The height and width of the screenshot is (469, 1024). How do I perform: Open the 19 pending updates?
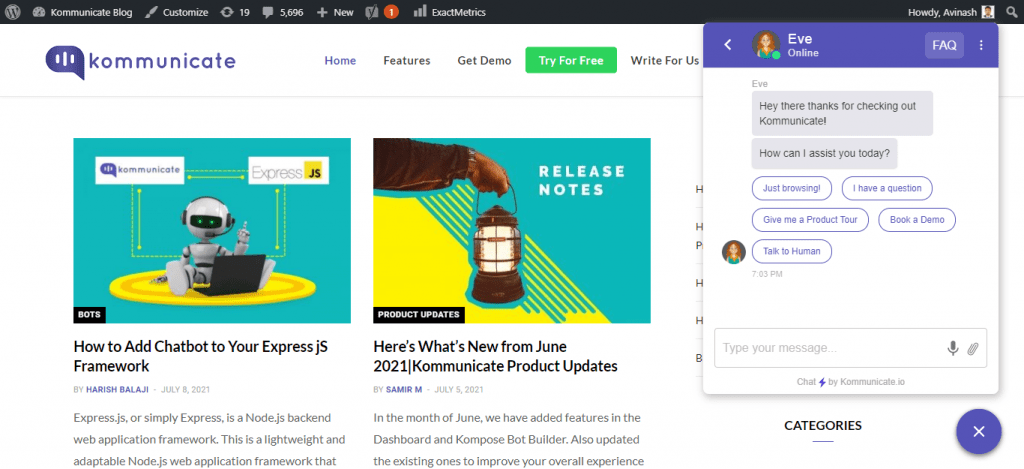[236, 12]
